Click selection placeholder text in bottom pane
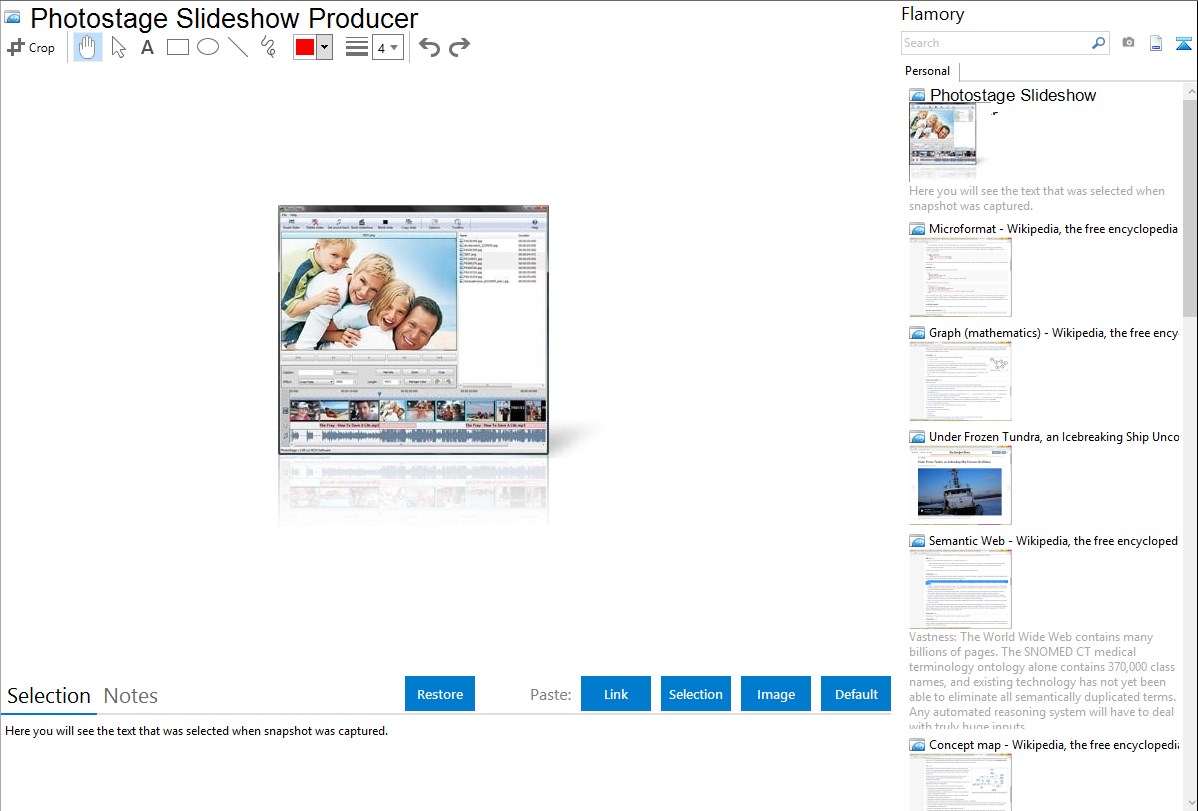The width and height of the screenshot is (1198, 811). [x=196, y=731]
